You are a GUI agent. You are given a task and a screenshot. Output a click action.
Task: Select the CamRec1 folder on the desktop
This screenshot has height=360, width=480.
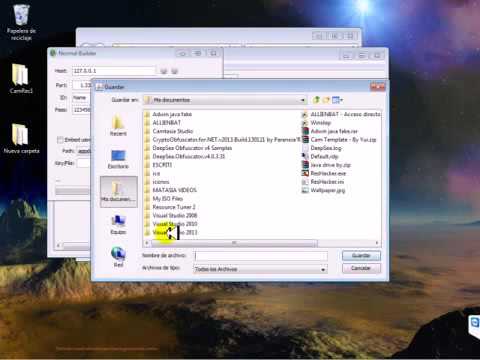(21, 79)
